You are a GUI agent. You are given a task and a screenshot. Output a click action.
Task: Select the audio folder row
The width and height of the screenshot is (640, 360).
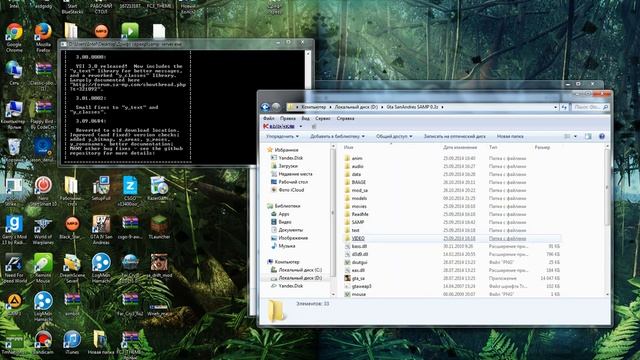(x=452, y=166)
